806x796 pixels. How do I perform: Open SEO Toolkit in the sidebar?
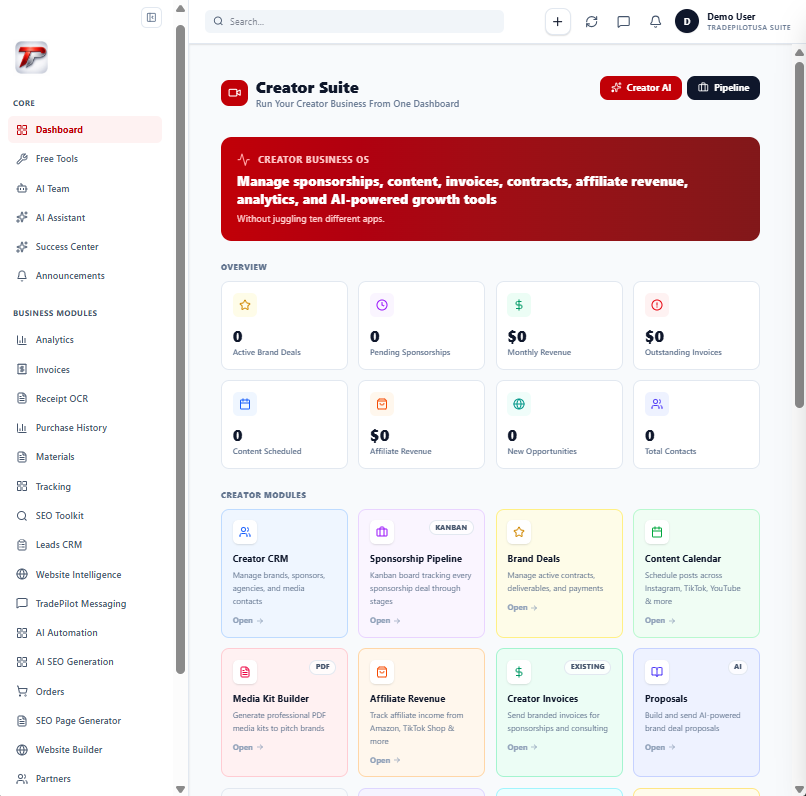pos(85,515)
